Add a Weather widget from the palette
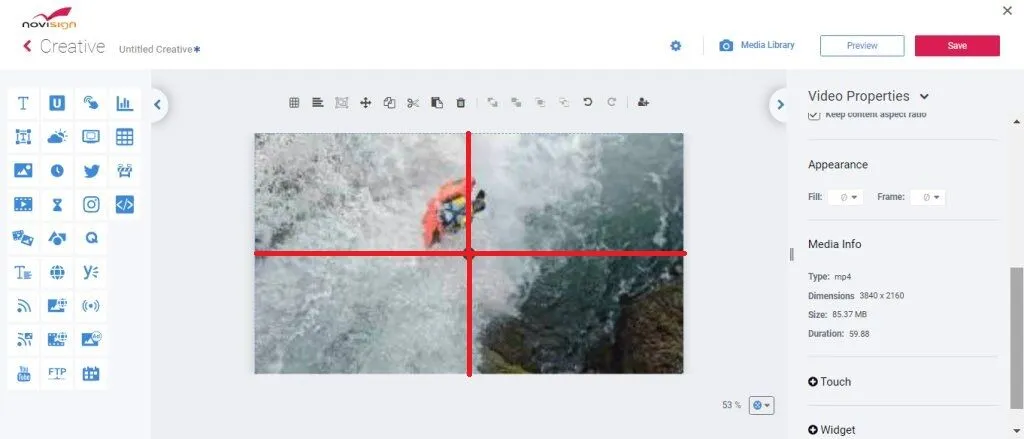Viewport: 1024px width, 439px height. [57, 137]
